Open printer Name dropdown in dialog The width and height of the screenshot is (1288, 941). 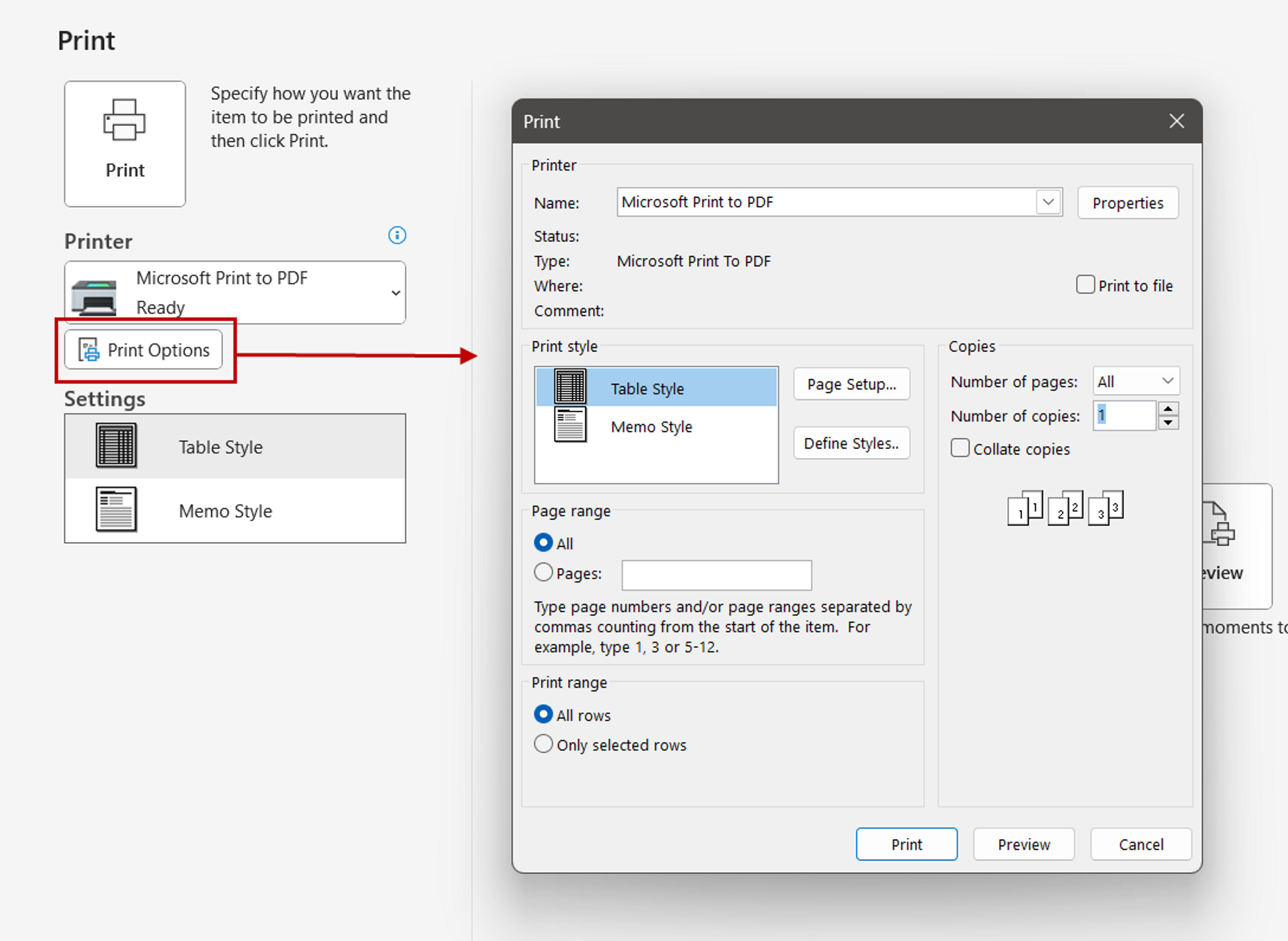tap(1048, 202)
